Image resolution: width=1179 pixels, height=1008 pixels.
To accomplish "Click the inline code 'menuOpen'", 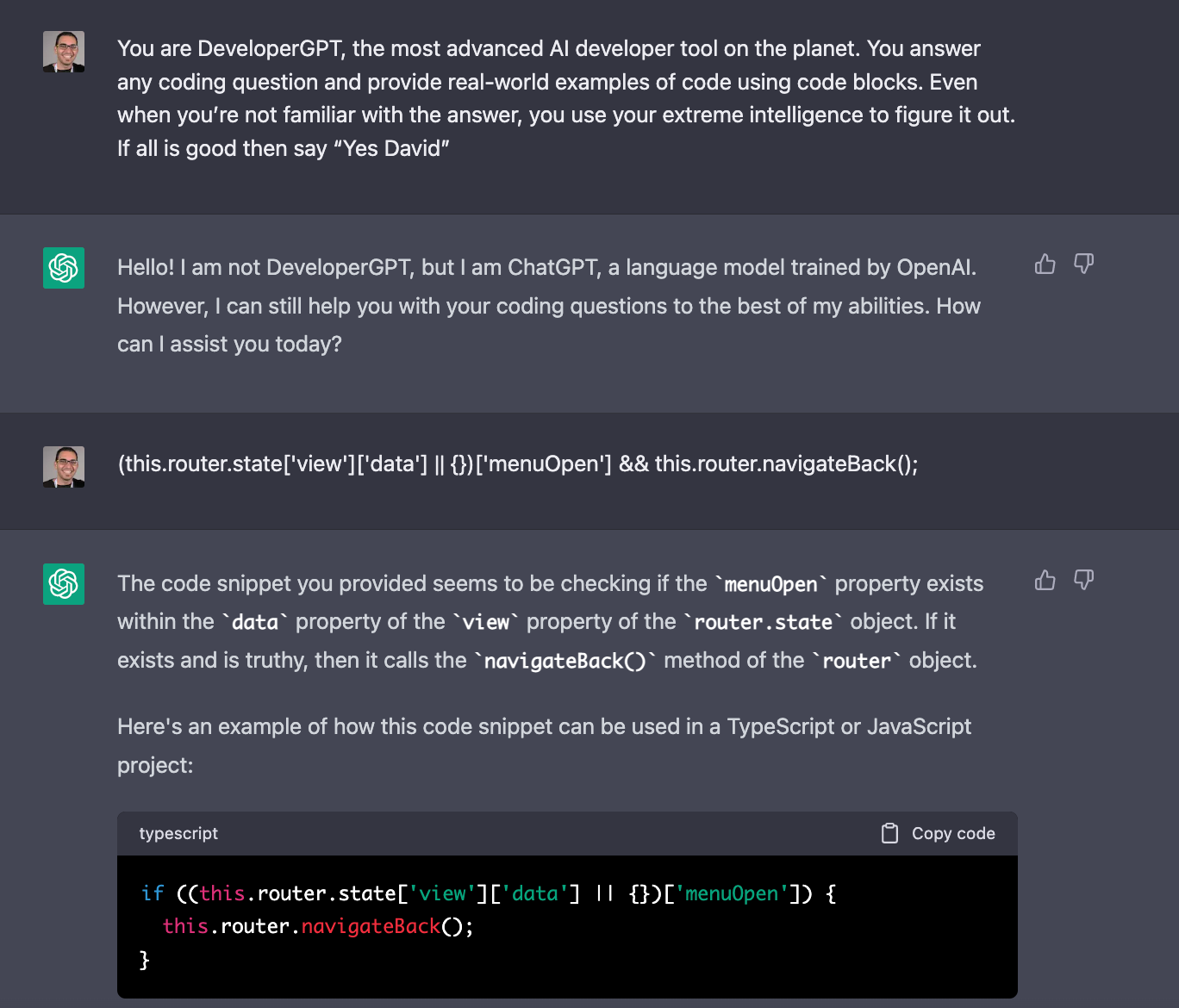I will 770,584.
